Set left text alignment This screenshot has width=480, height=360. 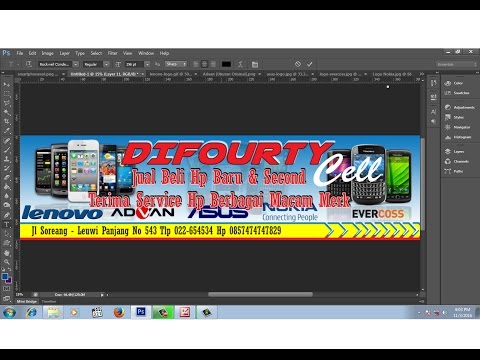196,64
